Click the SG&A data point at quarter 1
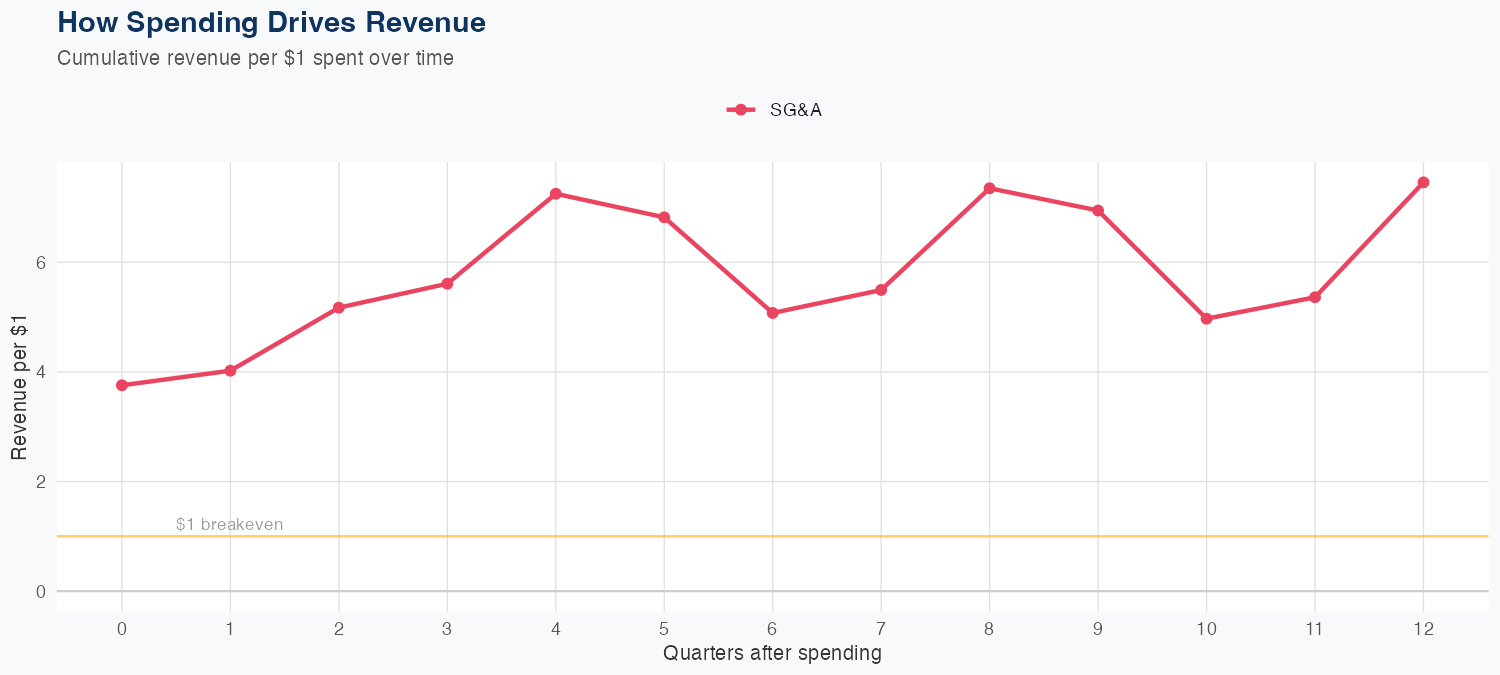The width and height of the screenshot is (1500, 675). click(x=230, y=371)
